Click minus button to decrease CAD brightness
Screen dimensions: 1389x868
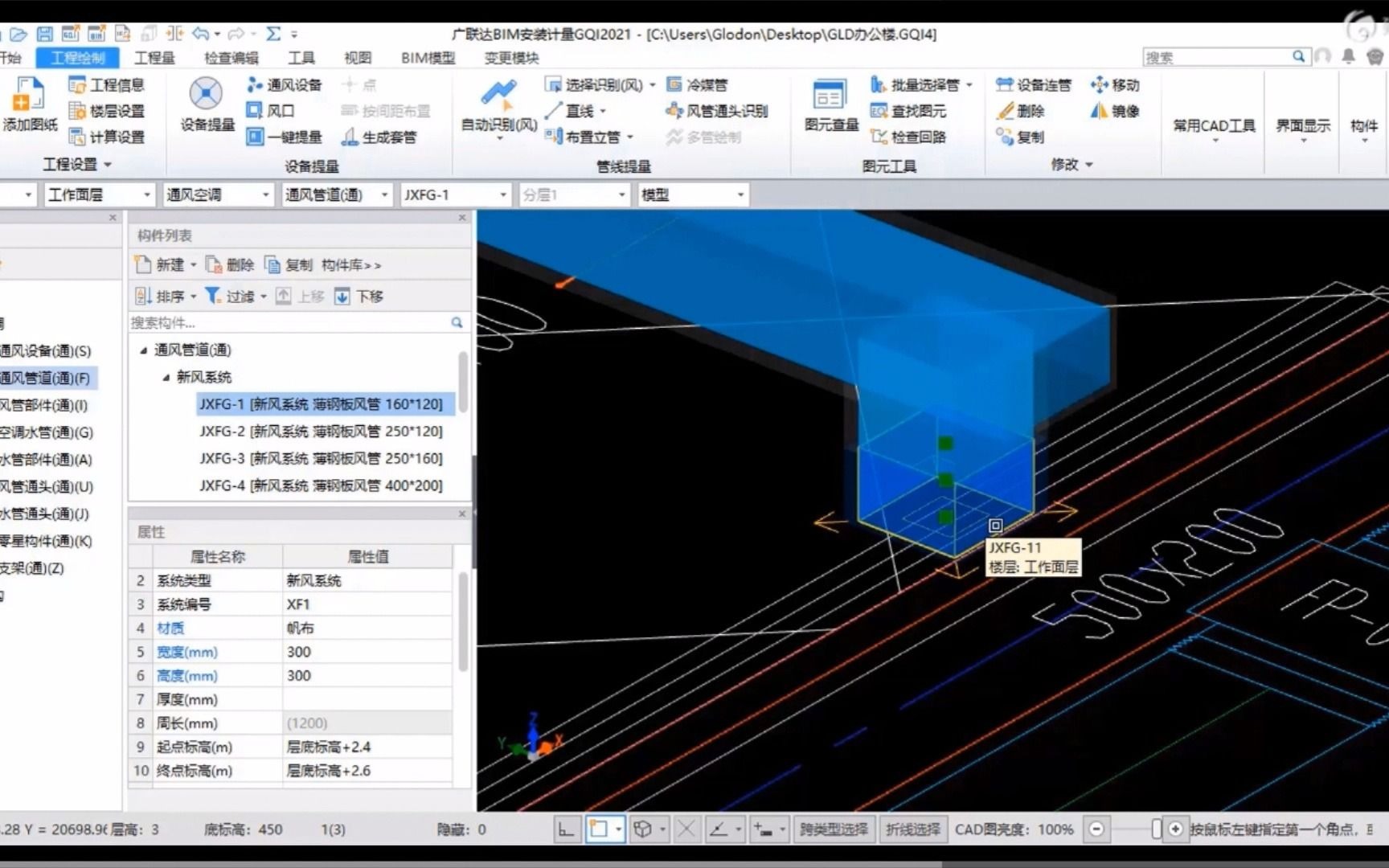tap(1096, 829)
